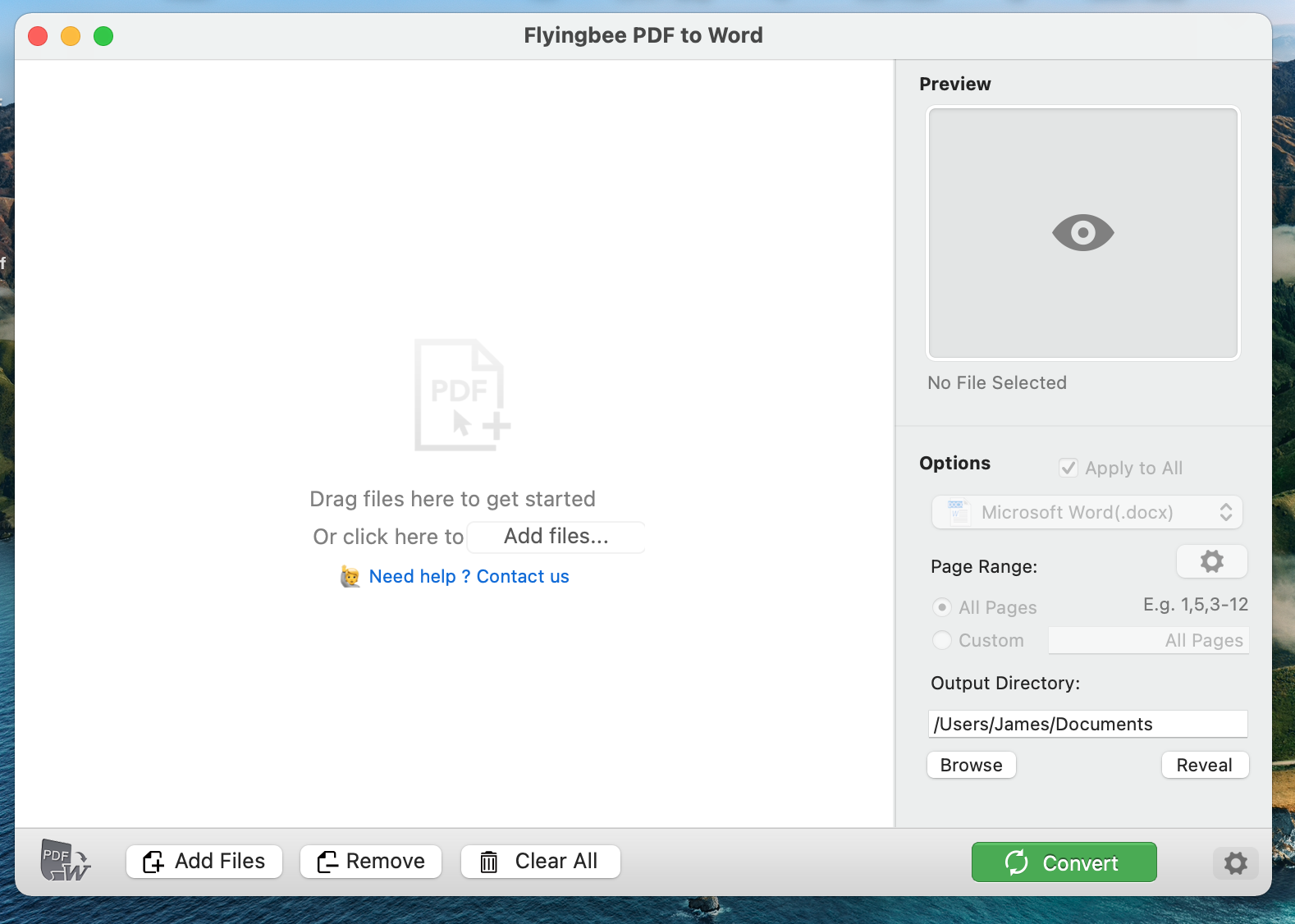
Task: Maximize the window with green button
Action: [x=103, y=36]
